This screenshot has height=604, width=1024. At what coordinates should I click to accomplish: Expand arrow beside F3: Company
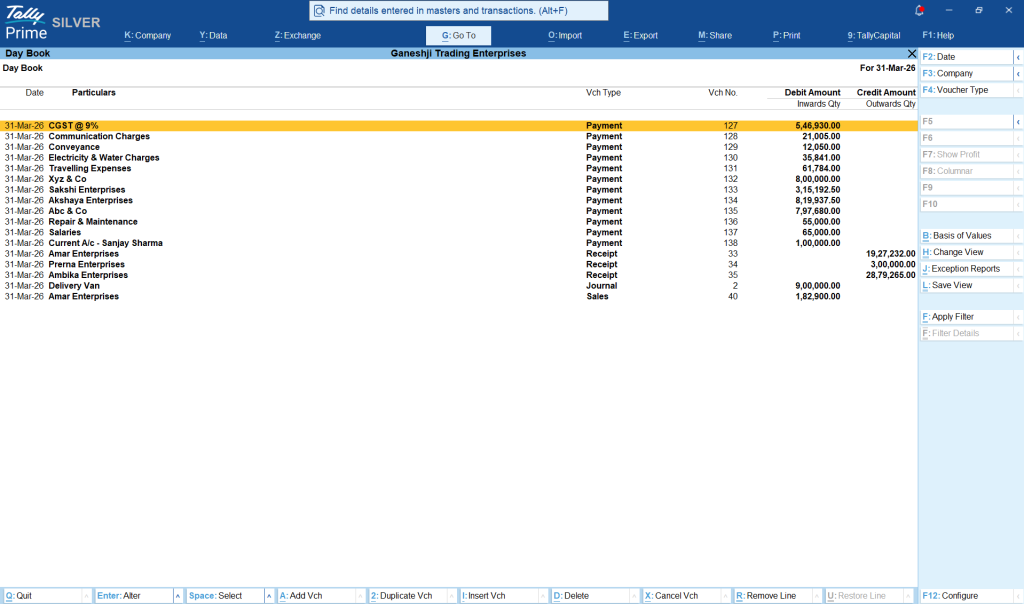[x=1018, y=73]
